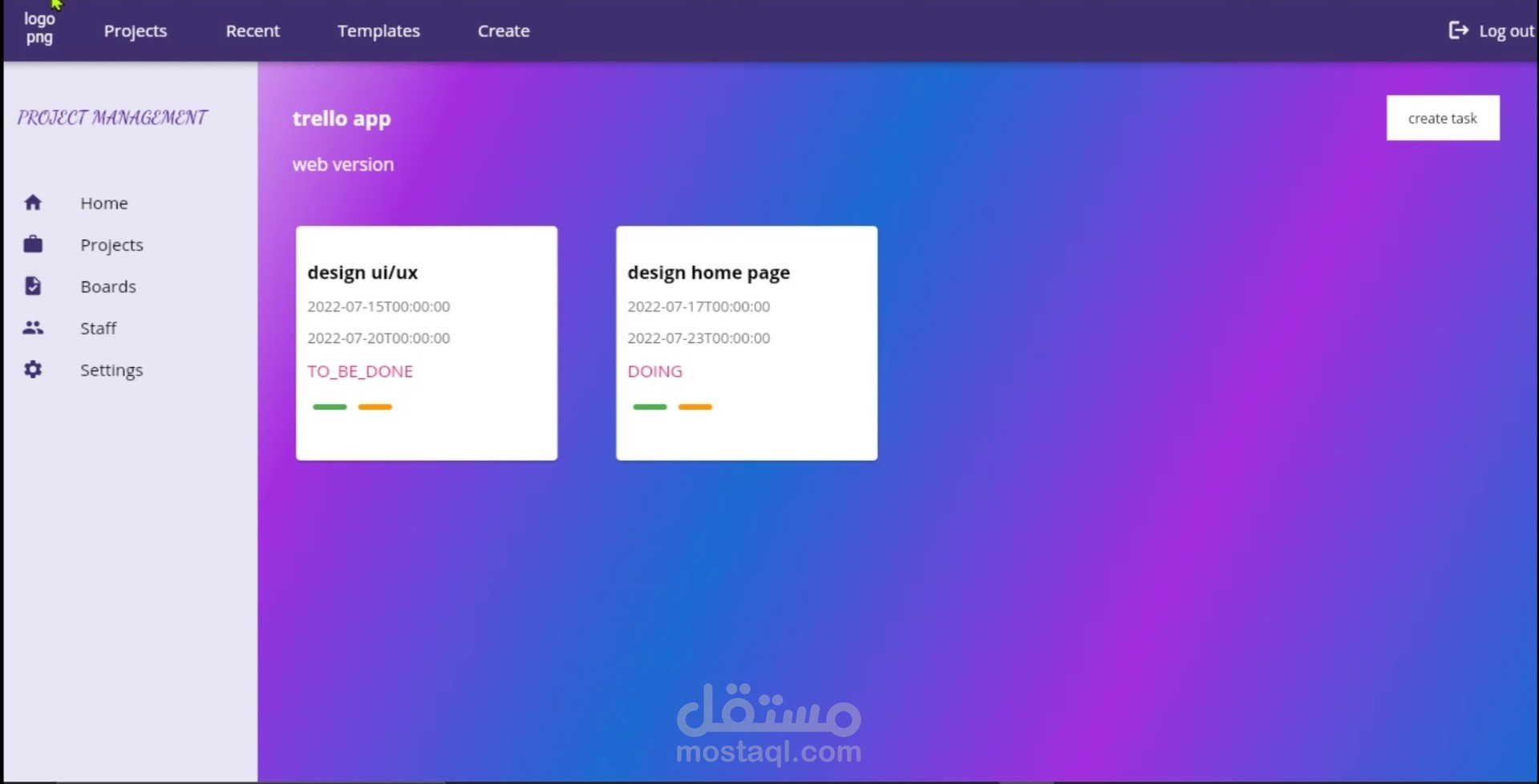The height and width of the screenshot is (784, 1539).
Task: Click green label bar on design home page card
Action: (x=650, y=407)
